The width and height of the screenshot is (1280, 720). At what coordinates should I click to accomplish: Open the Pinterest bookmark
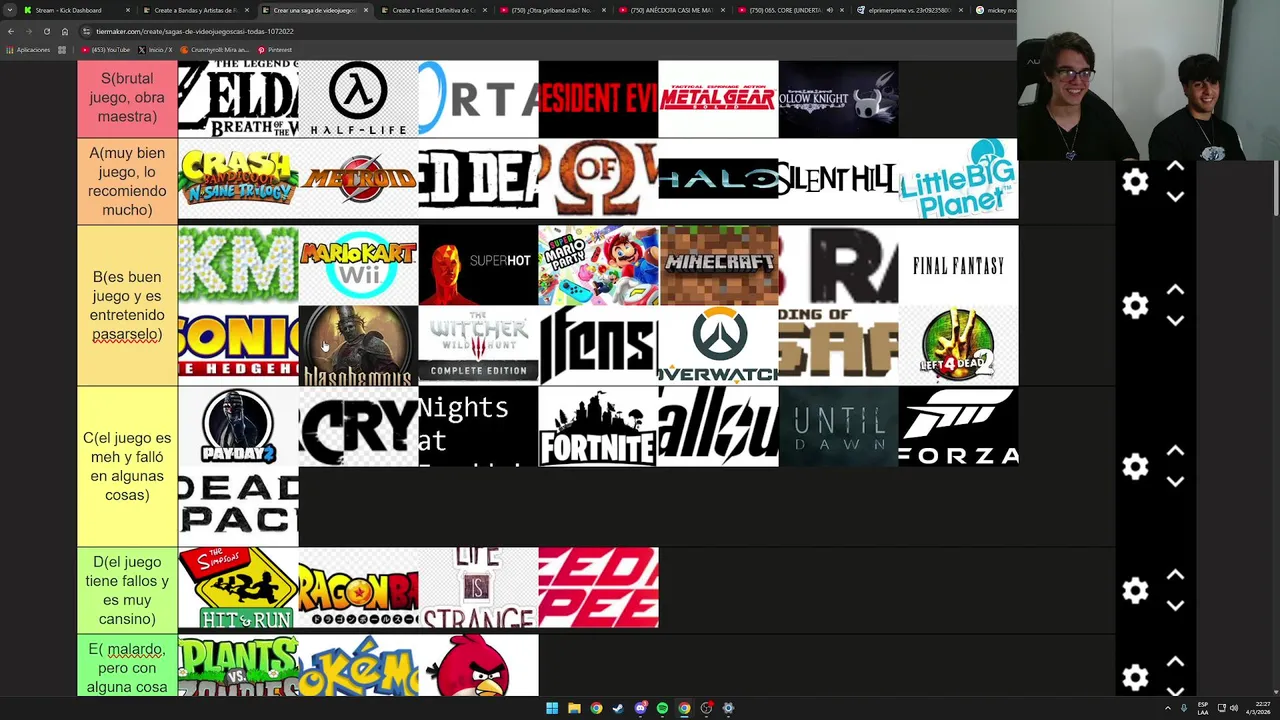tap(275, 50)
